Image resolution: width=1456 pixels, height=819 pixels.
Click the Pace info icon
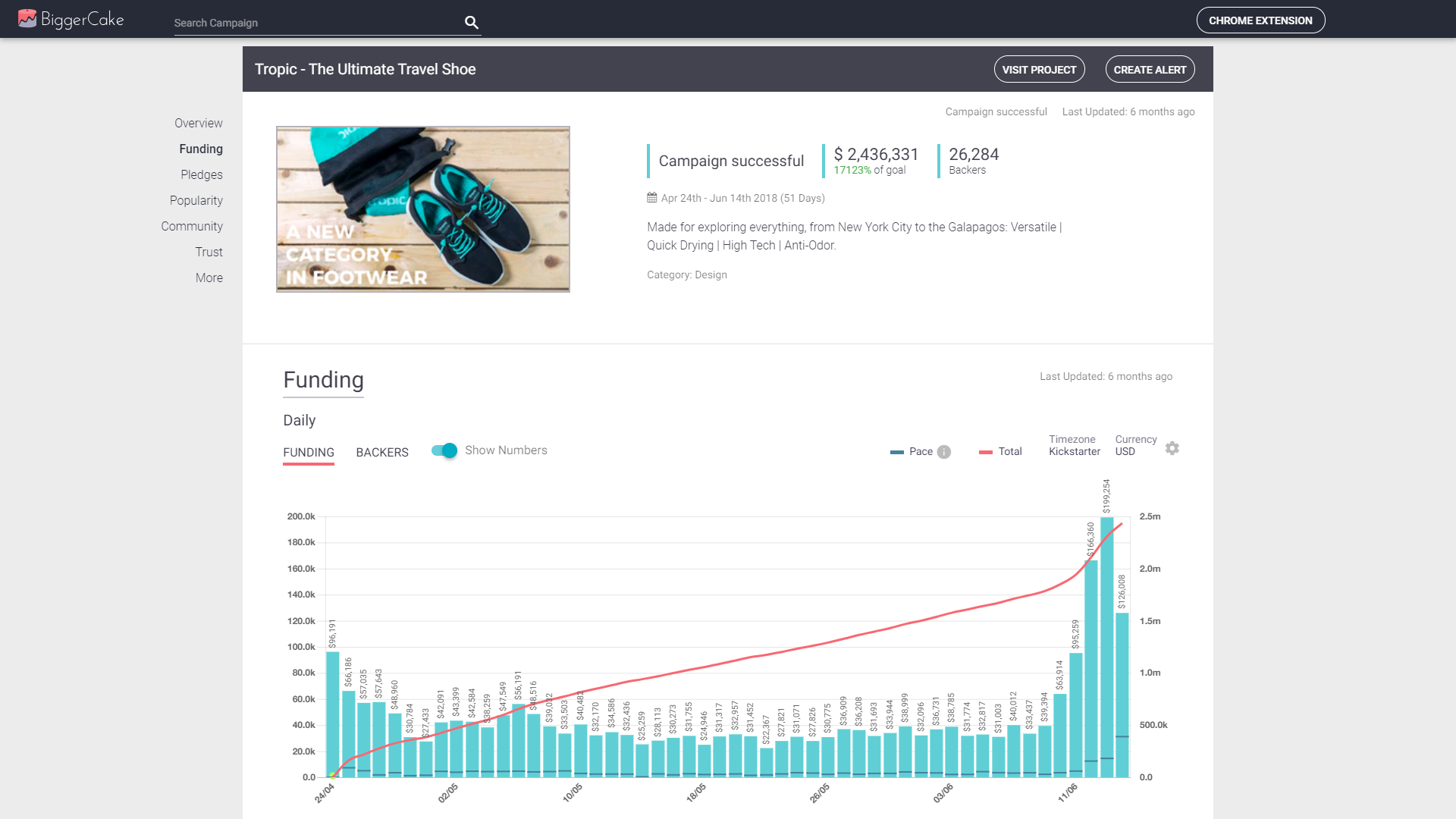(943, 452)
